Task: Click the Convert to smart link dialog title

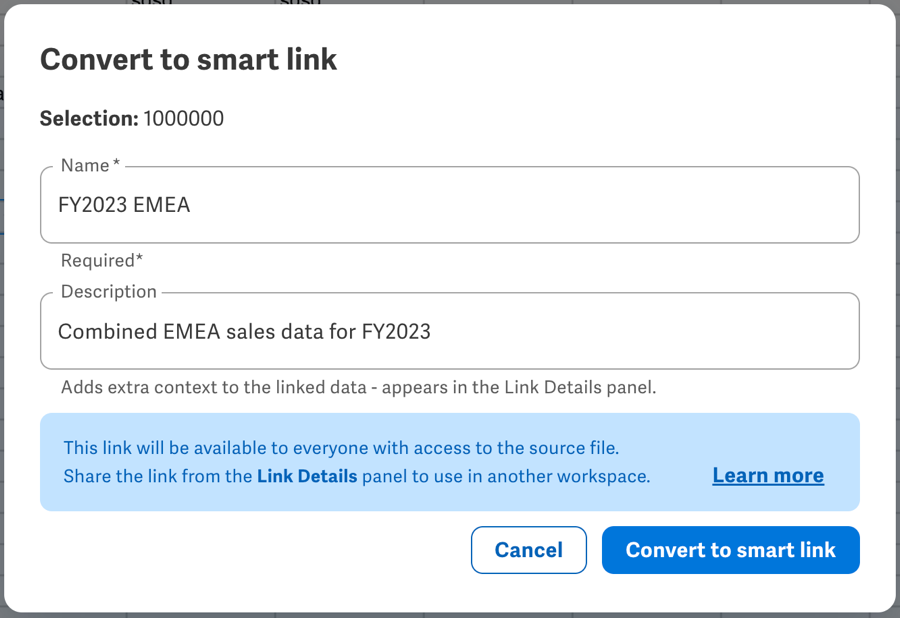Action: click(x=188, y=60)
